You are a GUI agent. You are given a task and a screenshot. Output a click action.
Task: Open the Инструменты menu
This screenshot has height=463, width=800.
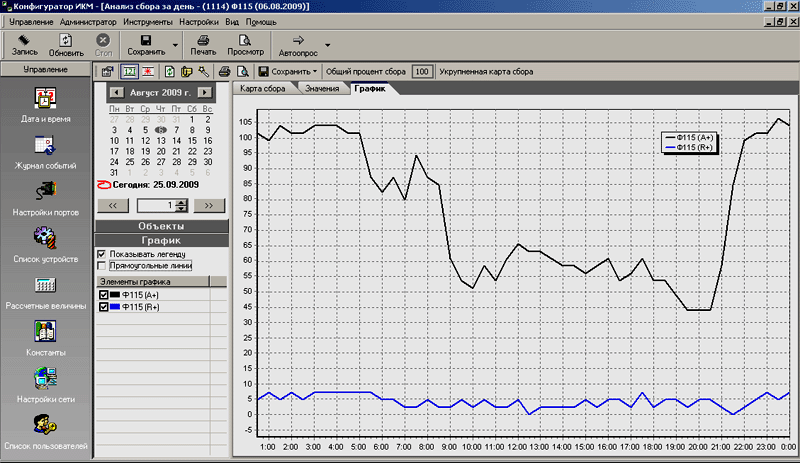pos(147,22)
